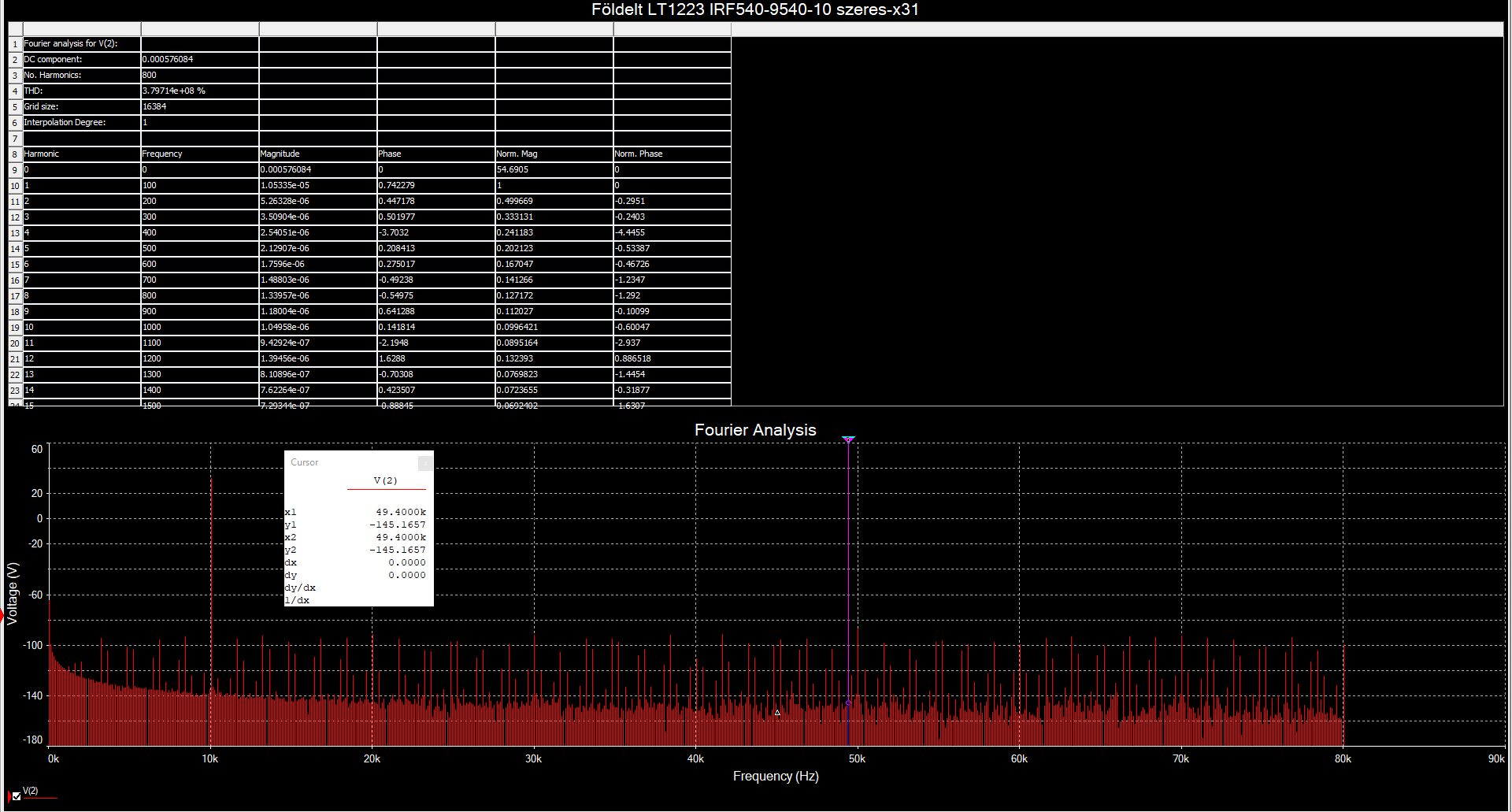1512x812 pixels.
Task: Click the 'Voltage (V)' axis label
Action: tap(13, 593)
